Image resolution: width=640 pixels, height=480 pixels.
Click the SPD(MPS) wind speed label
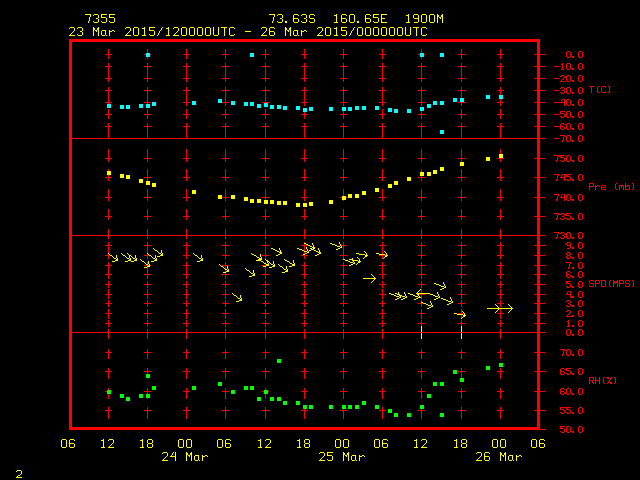coord(611,284)
